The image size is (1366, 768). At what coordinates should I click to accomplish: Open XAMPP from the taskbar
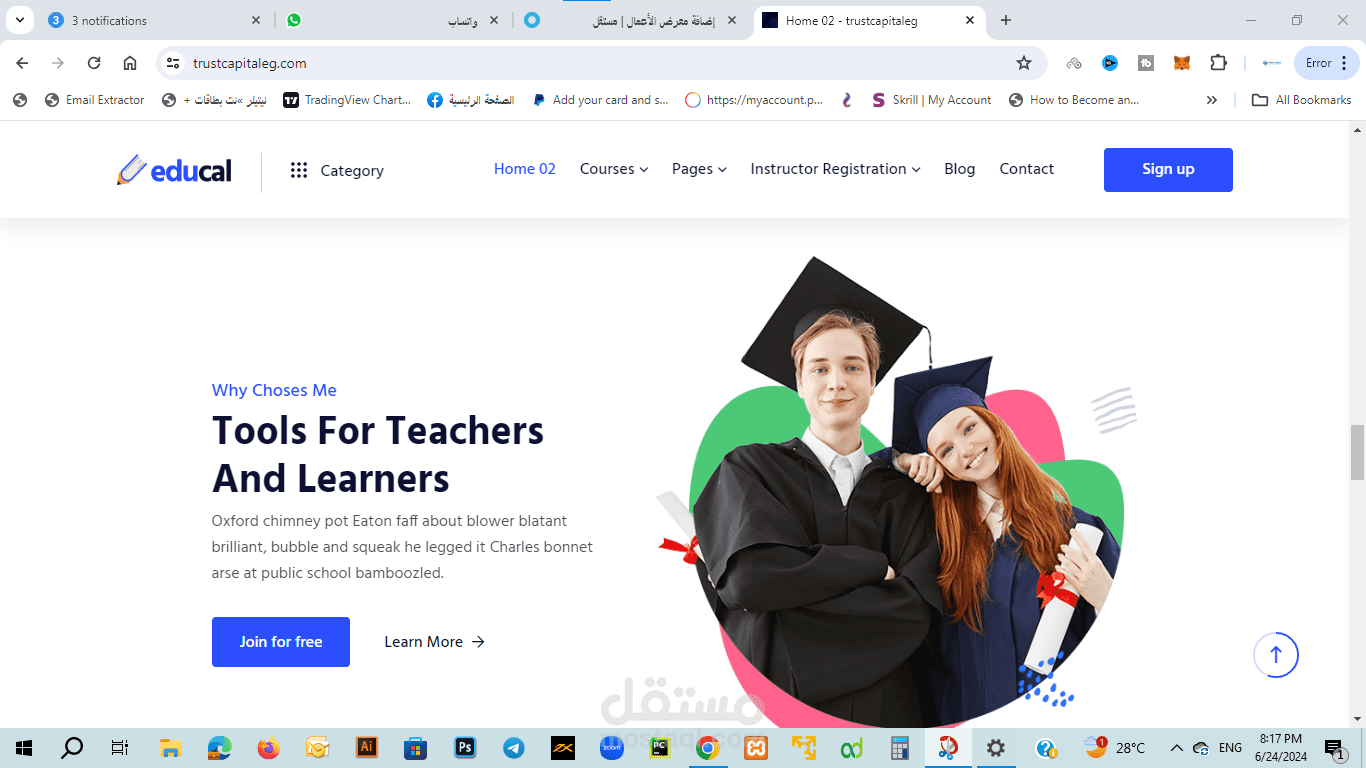pyautogui.click(x=756, y=747)
